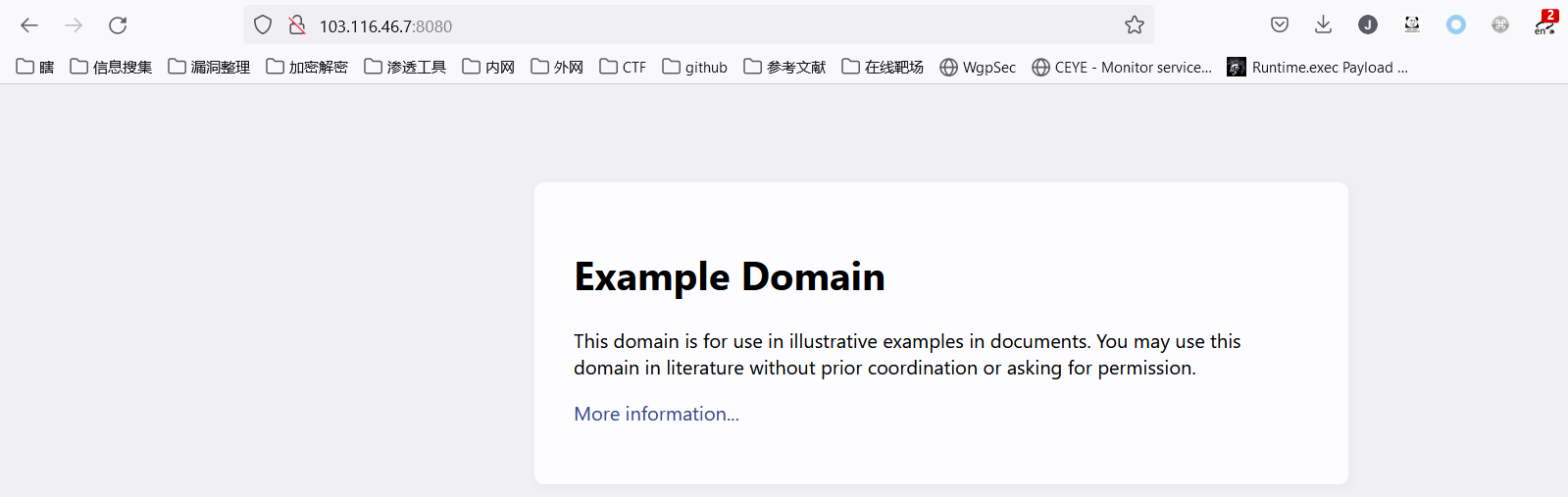Open the panda face extension
Viewport: 1568px width, 497px height.
(x=1412, y=25)
